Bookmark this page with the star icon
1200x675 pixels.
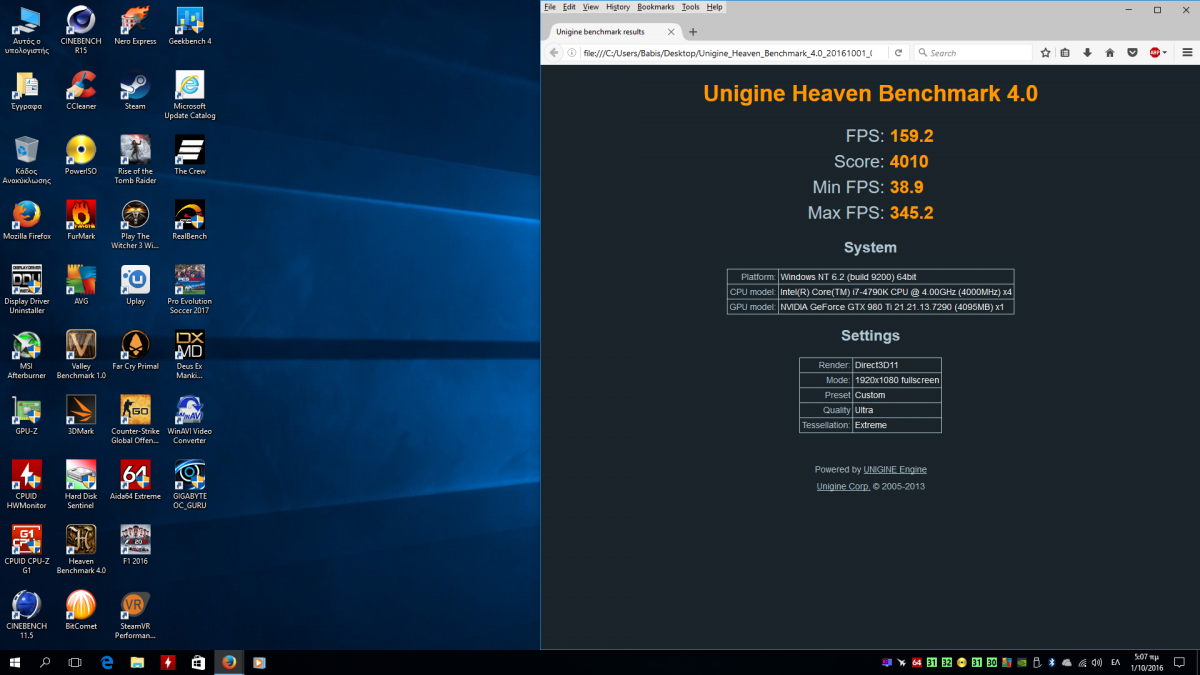click(x=1046, y=53)
